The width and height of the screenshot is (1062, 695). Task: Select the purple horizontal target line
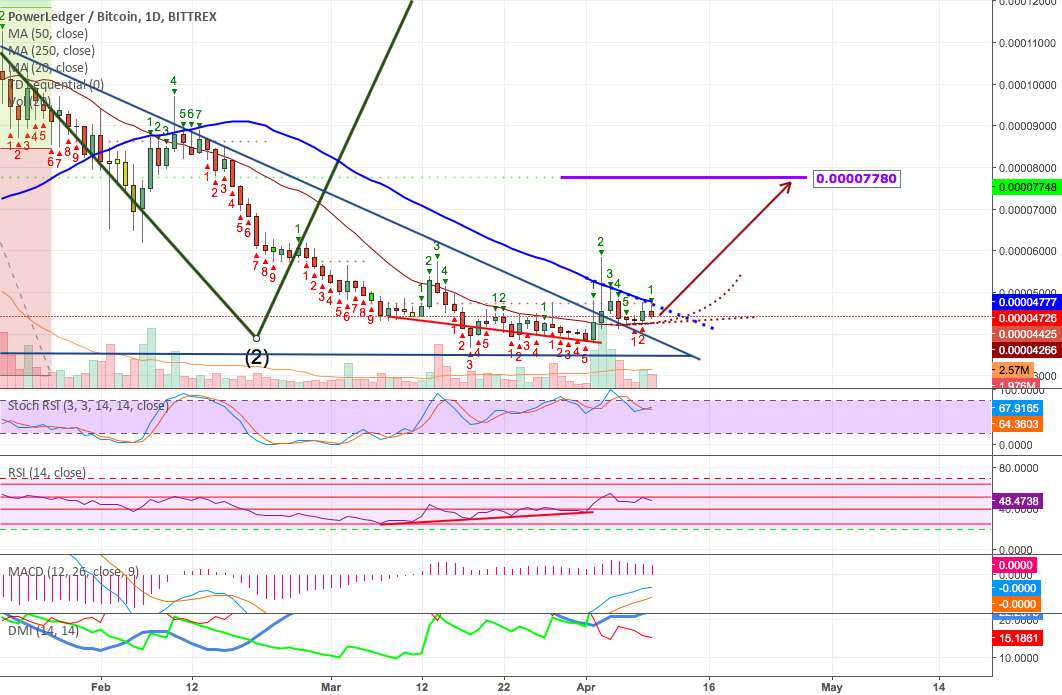click(683, 177)
